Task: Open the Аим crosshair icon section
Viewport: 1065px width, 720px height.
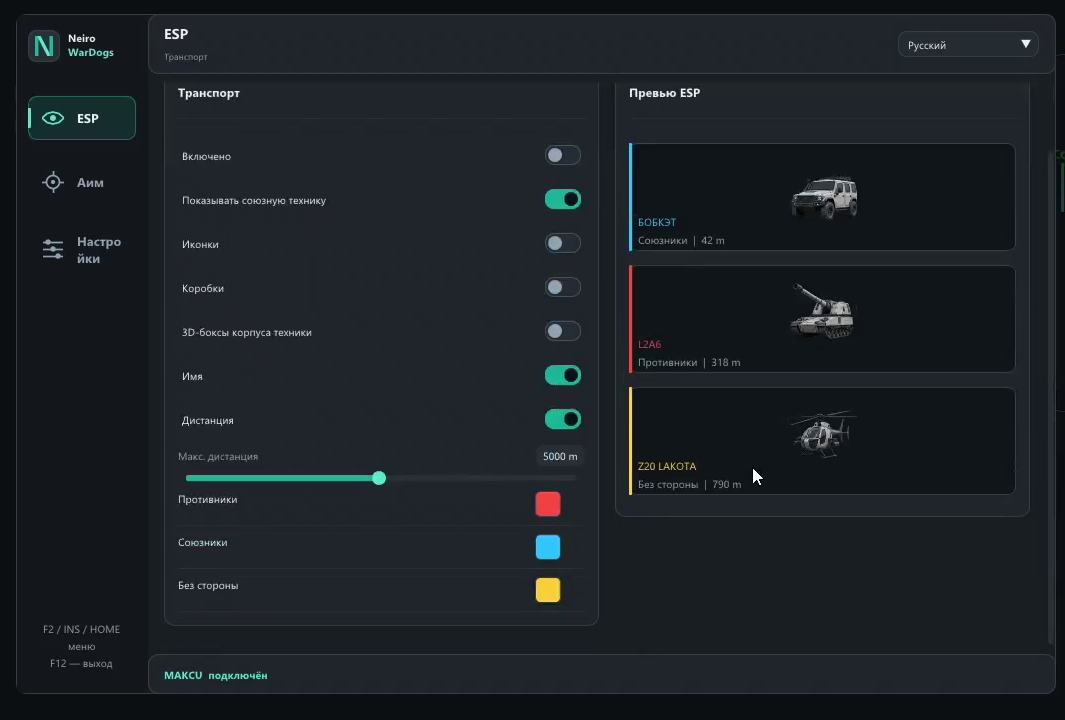Action: (53, 182)
